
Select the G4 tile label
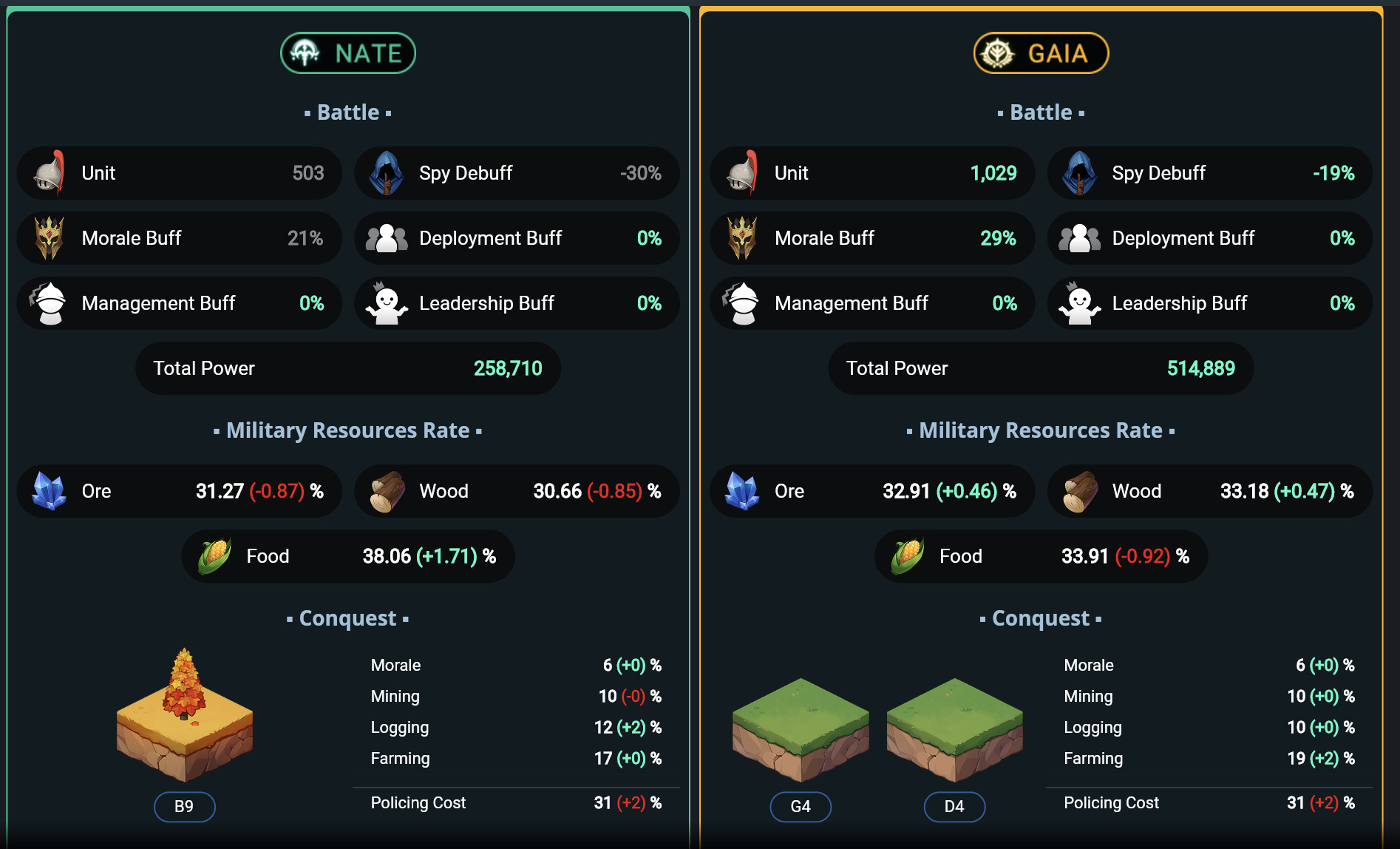pos(801,806)
